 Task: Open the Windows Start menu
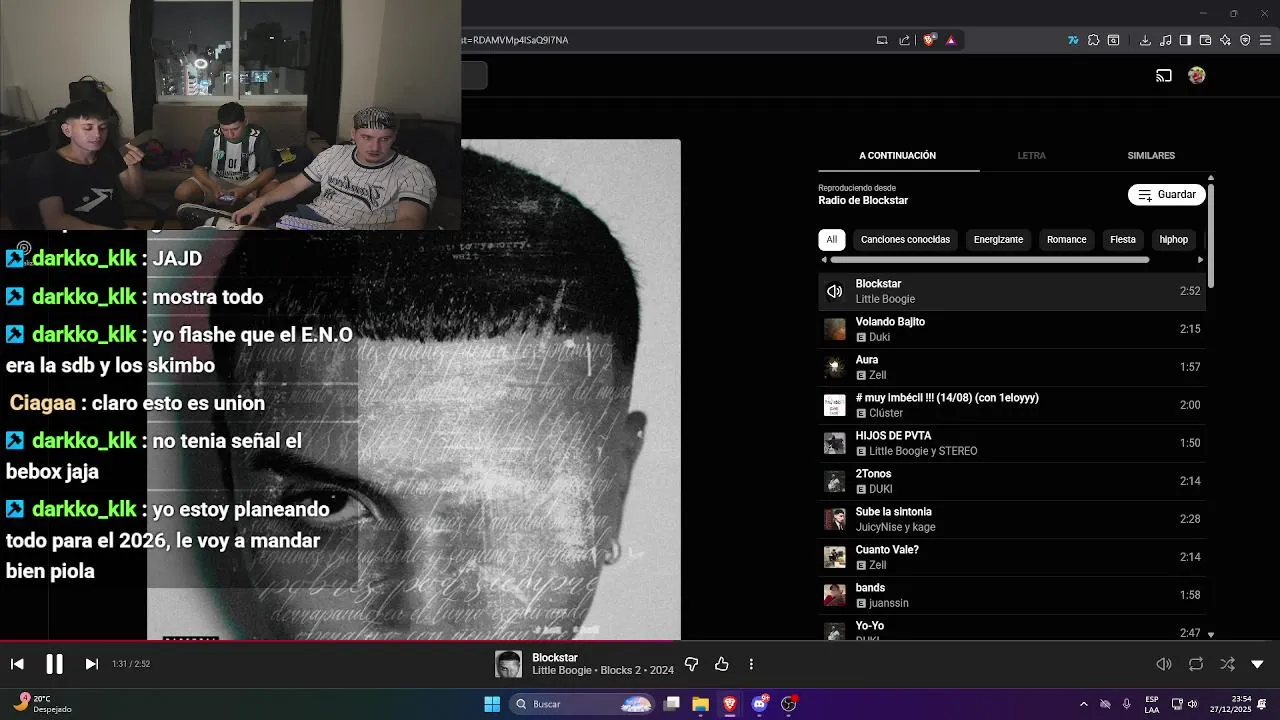(x=492, y=704)
